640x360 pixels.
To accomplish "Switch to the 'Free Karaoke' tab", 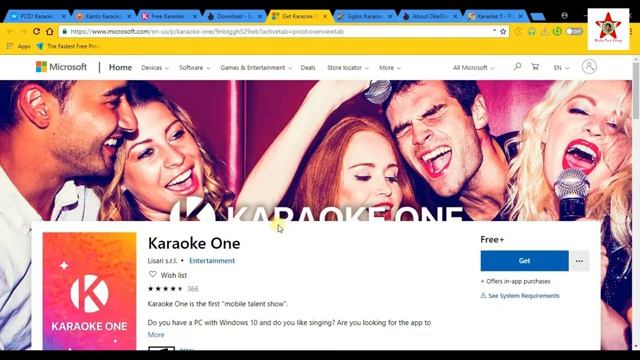I will pyautogui.click(x=168, y=16).
